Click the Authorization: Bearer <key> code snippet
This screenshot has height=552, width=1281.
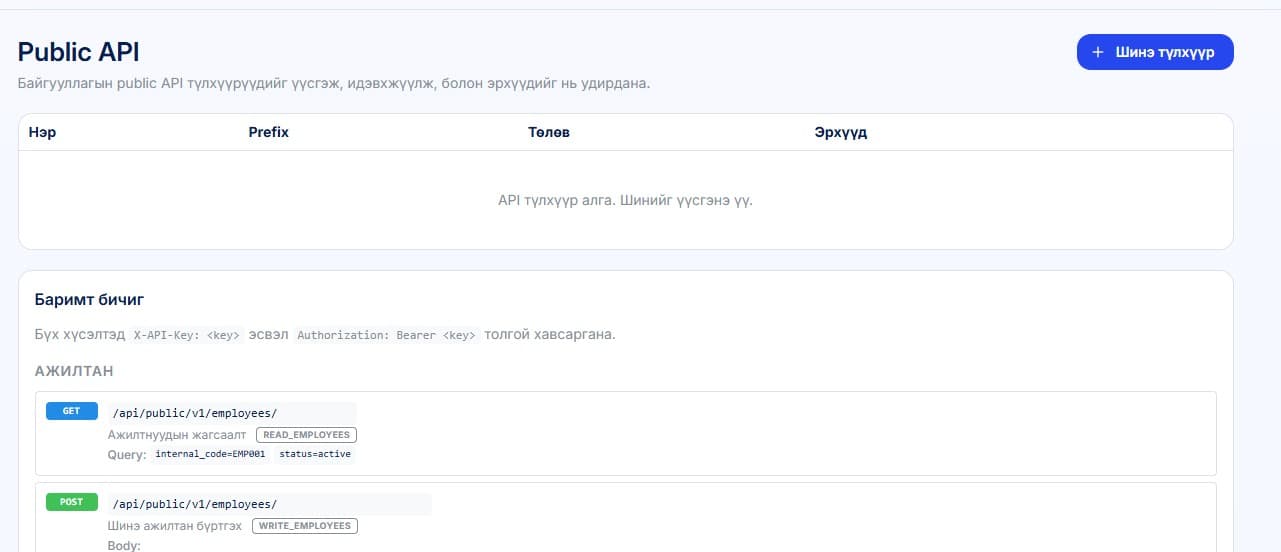[x=387, y=335]
